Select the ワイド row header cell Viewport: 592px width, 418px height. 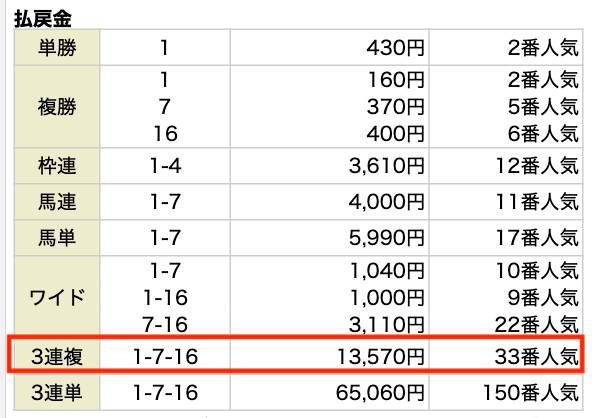(x=57, y=298)
